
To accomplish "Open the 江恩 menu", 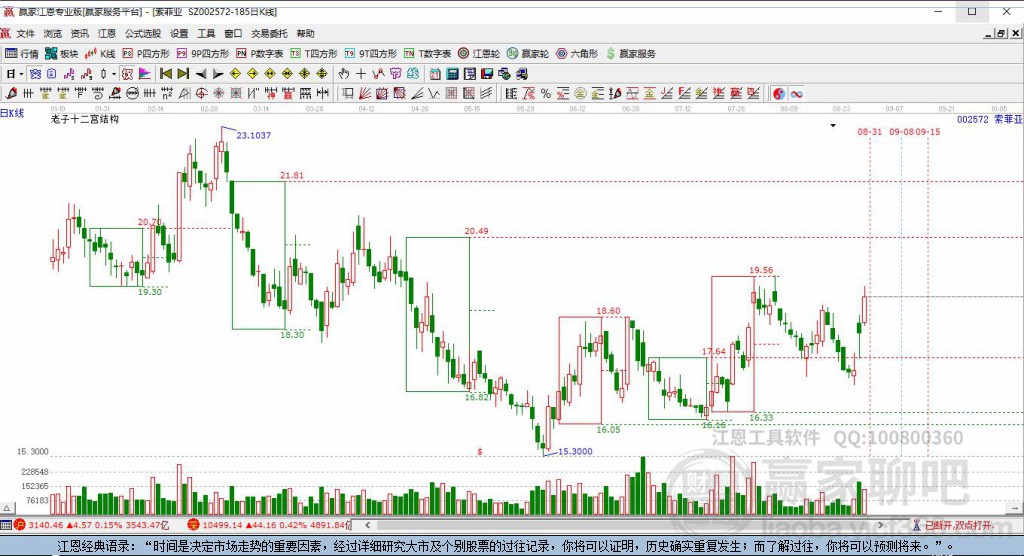I will point(106,33).
